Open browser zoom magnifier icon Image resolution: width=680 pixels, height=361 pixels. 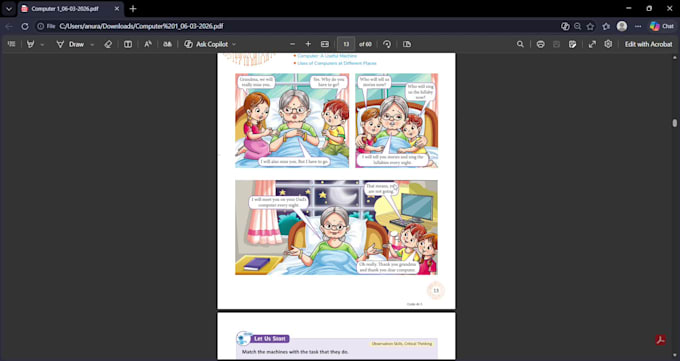pyautogui.click(x=577, y=26)
